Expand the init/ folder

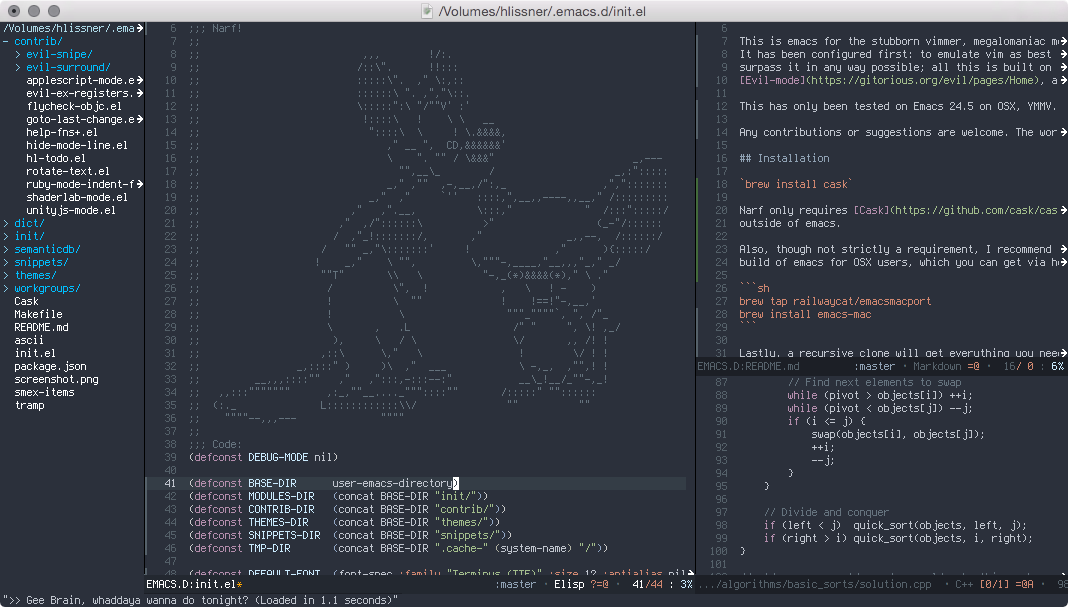point(6,236)
